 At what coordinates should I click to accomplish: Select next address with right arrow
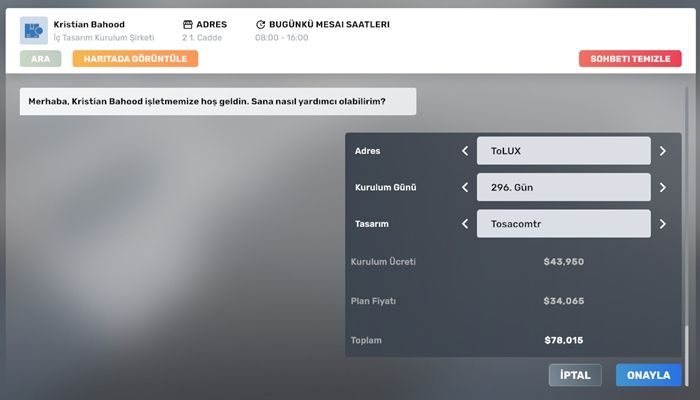tap(662, 151)
